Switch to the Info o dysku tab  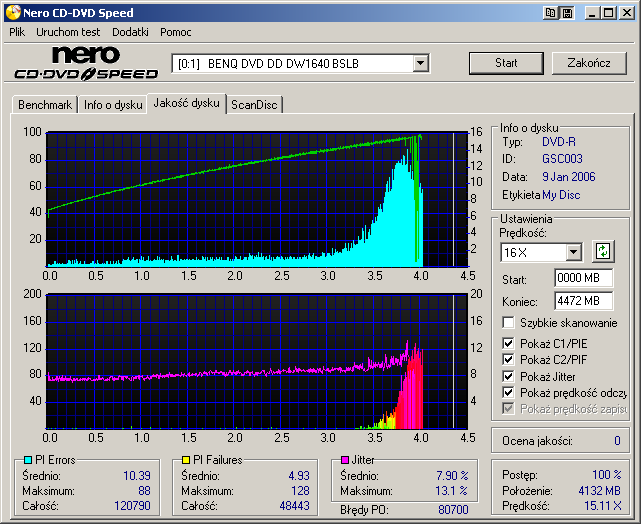tap(113, 105)
